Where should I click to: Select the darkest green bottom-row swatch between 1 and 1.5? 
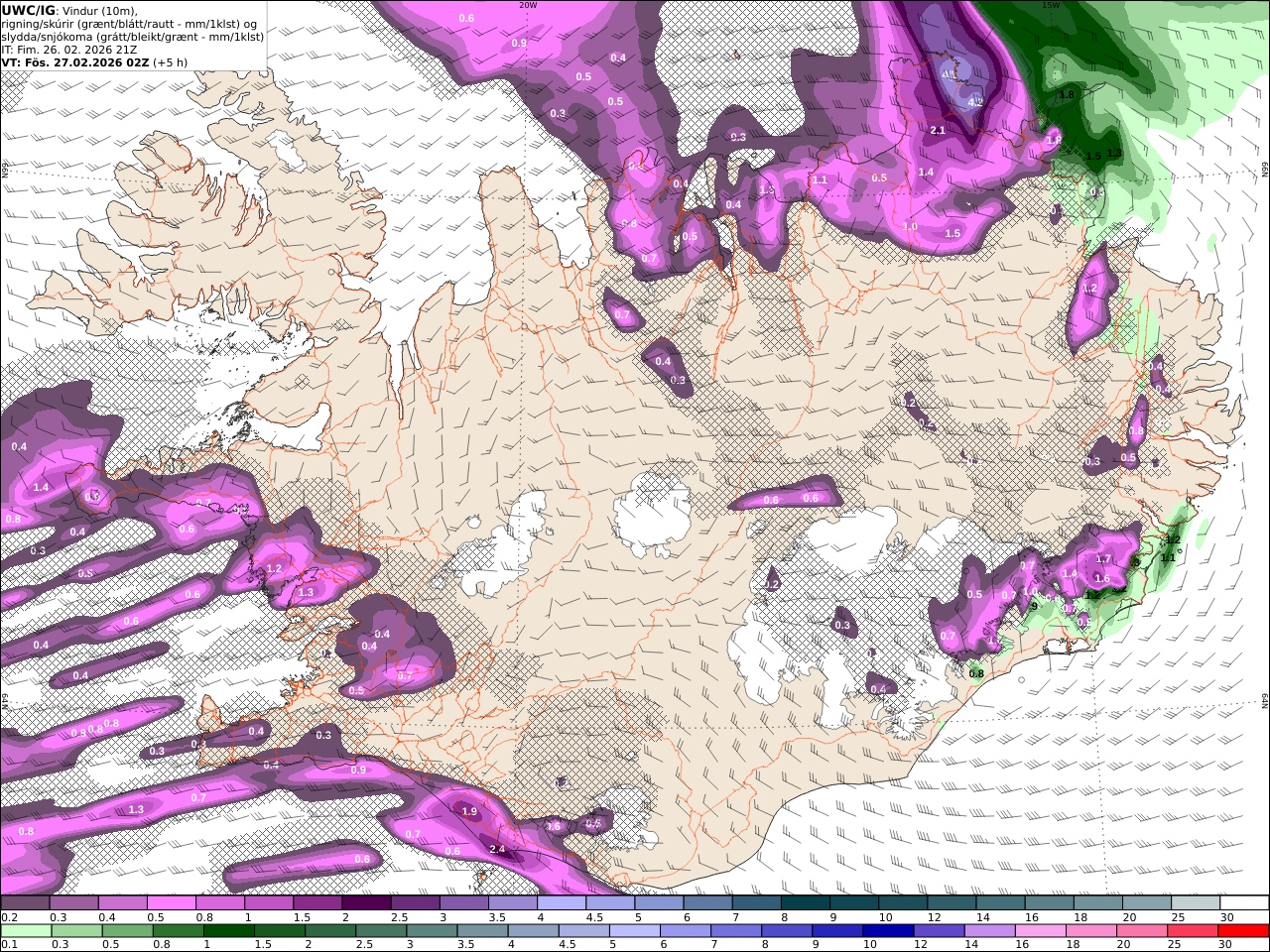click(x=228, y=931)
